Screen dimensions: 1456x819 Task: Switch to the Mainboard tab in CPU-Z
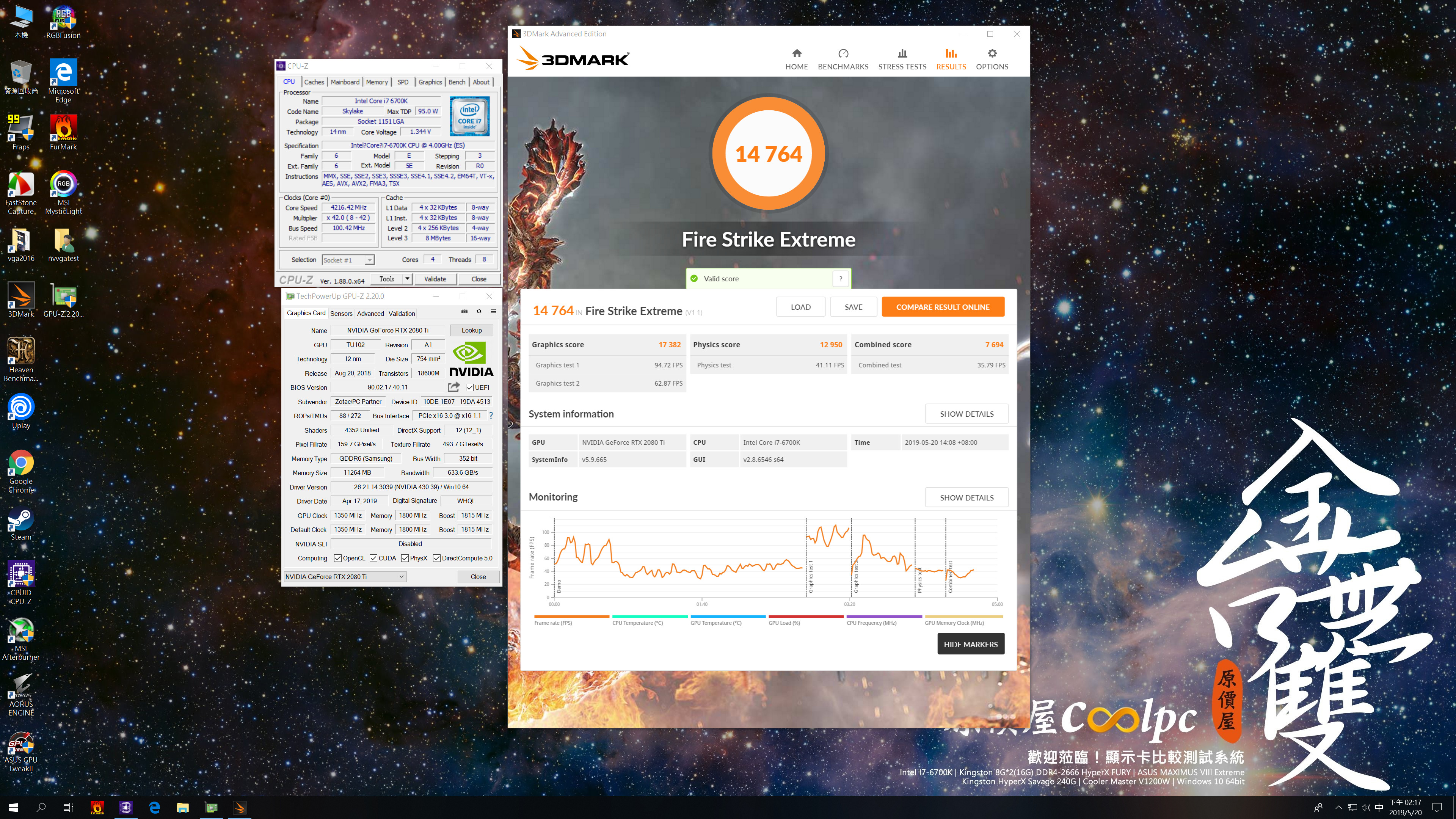pyautogui.click(x=345, y=82)
